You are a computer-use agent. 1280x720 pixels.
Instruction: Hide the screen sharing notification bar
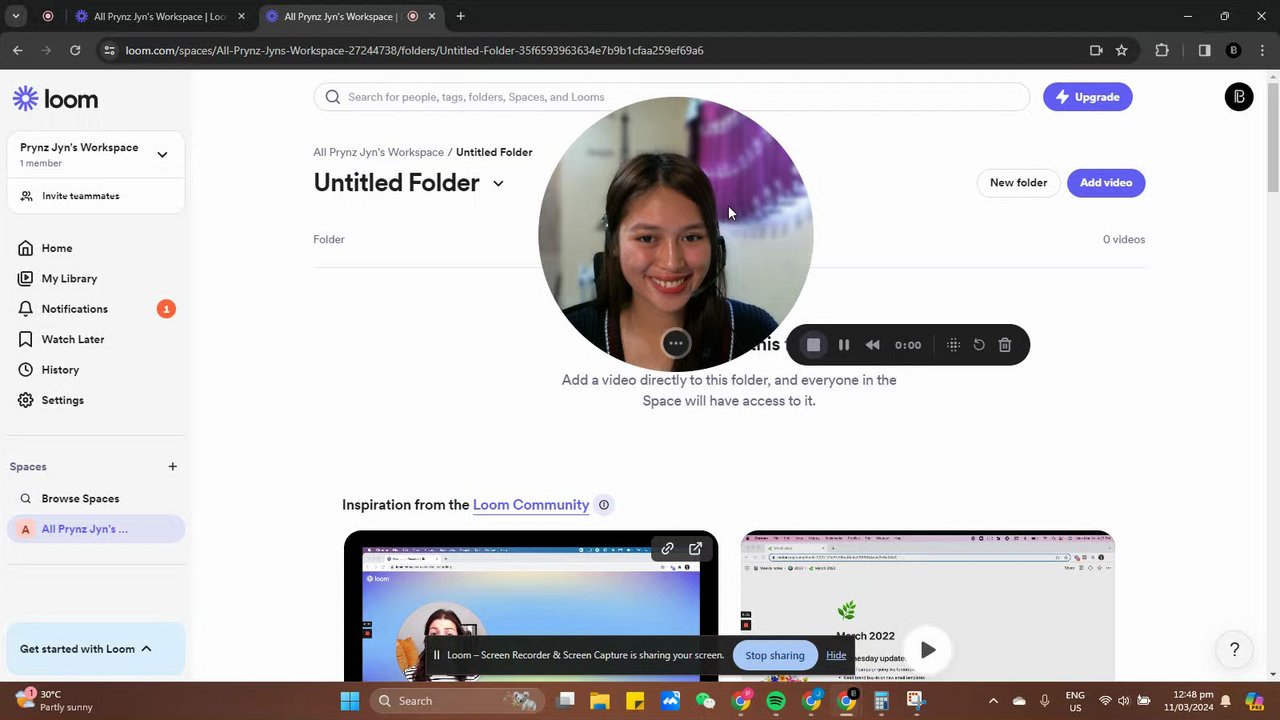[836, 655]
